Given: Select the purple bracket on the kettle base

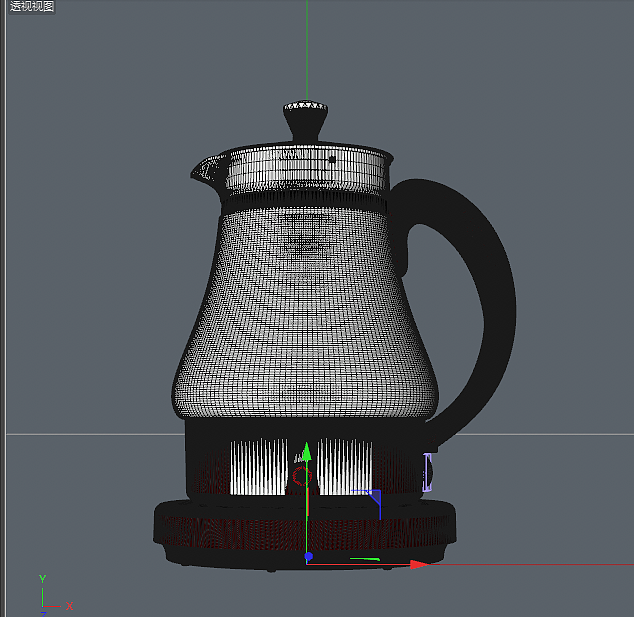Looking at the screenshot, I should [429, 472].
